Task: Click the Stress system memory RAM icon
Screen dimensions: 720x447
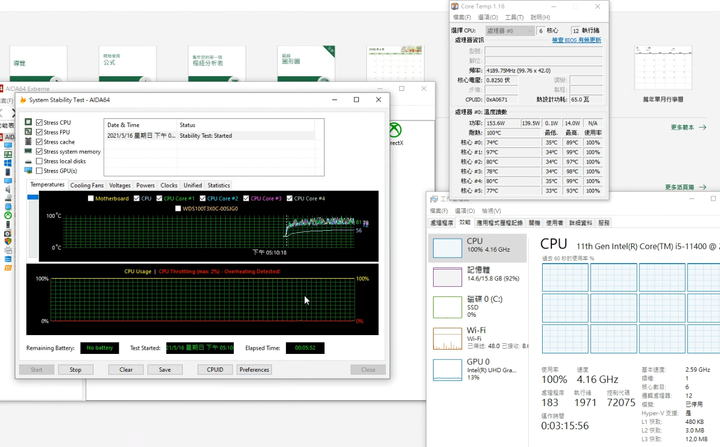Action: tap(28, 151)
